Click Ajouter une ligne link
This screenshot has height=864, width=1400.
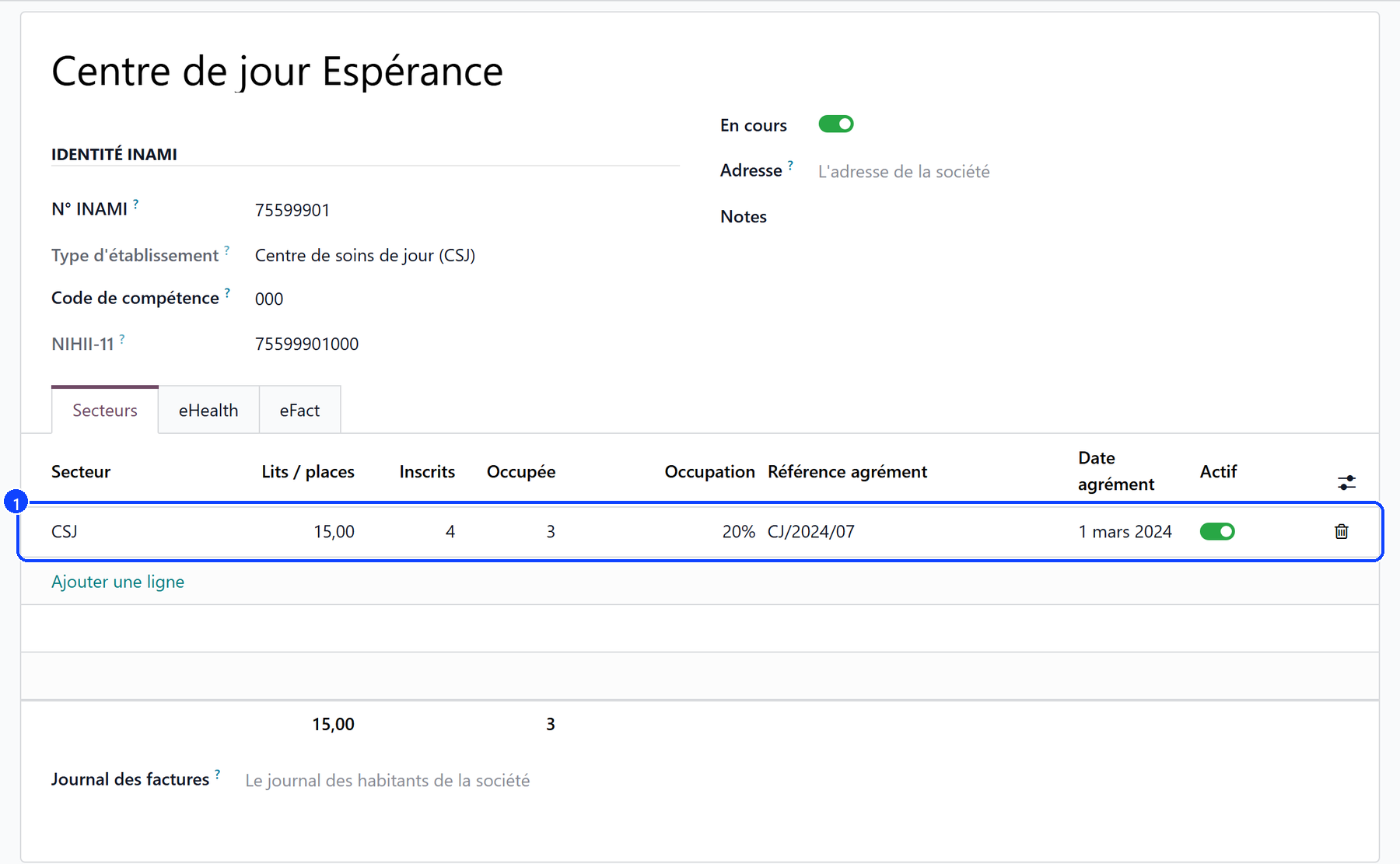tap(117, 582)
